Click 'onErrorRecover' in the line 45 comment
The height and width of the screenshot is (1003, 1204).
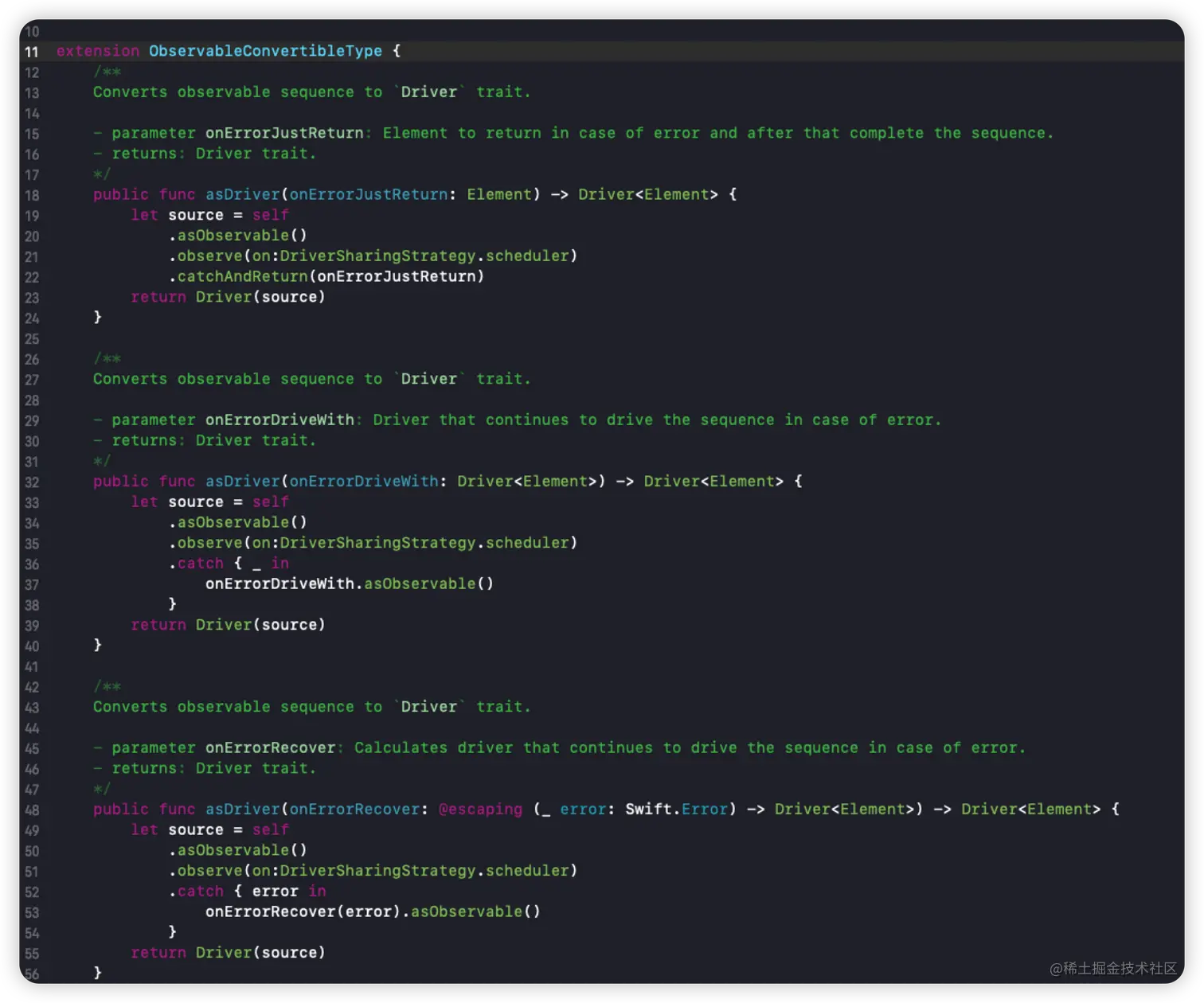(x=271, y=748)
